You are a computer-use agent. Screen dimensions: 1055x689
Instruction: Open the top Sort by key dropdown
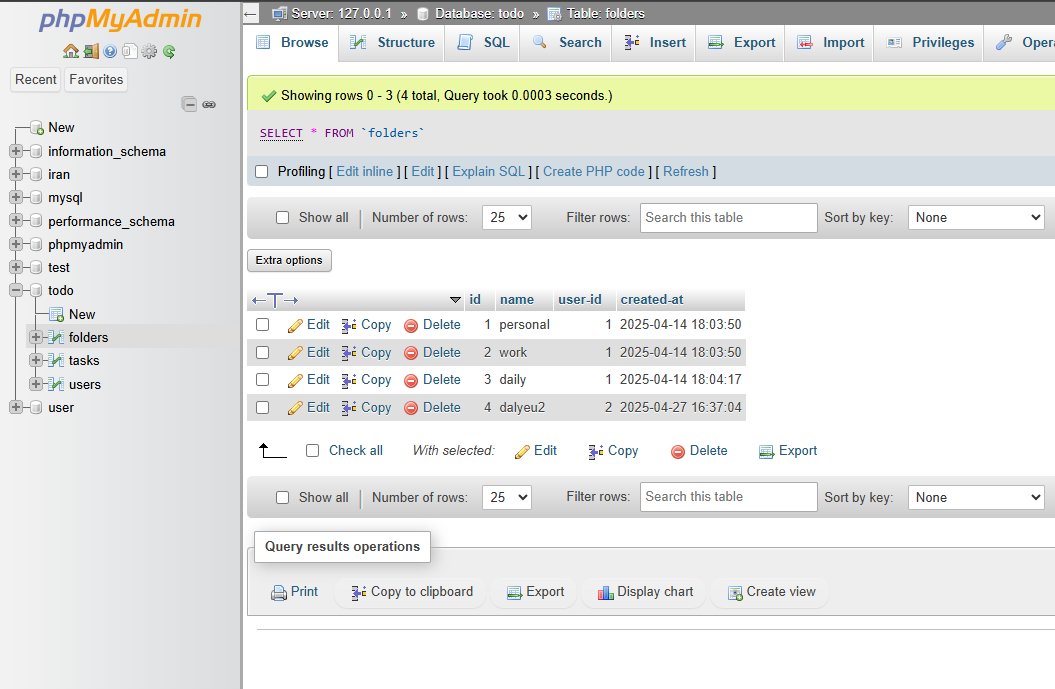(976, 217)
